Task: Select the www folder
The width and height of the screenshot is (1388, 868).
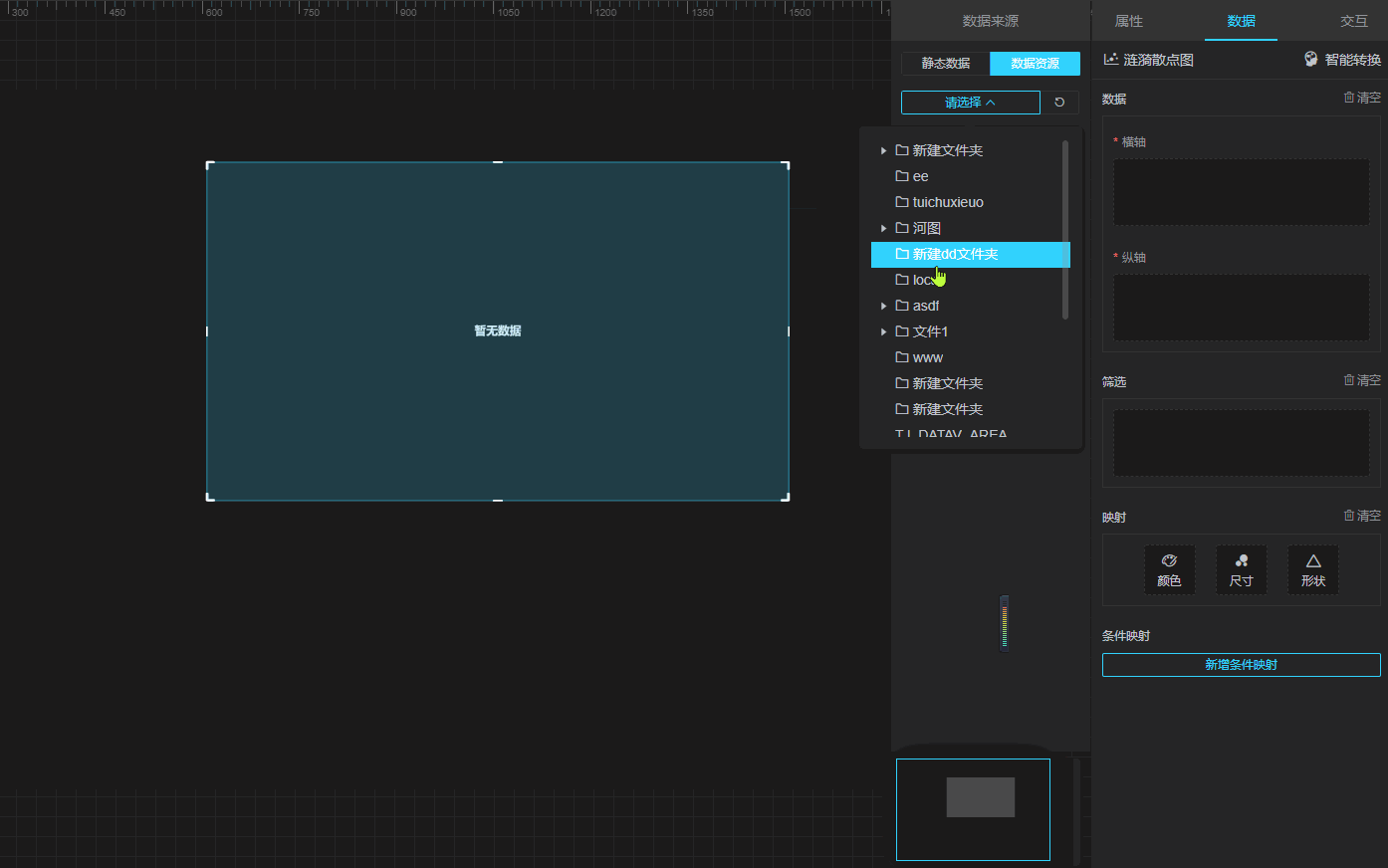Action: [971, 357]
